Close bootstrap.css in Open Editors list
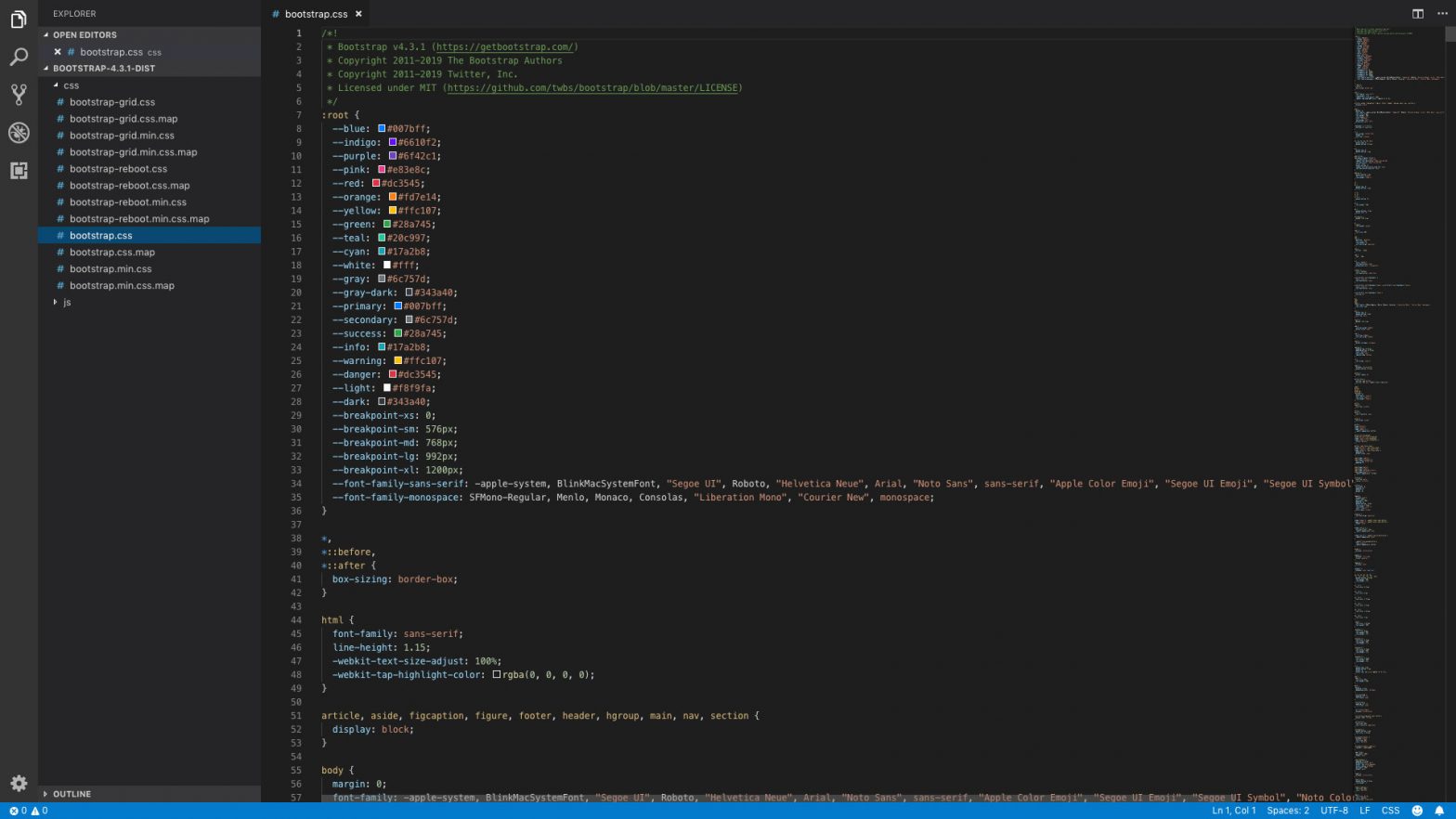Screen dimensions: 1456x819 58,52
